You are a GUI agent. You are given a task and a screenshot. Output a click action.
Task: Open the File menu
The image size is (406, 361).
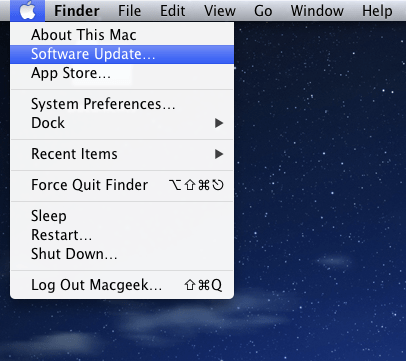(129, 11)
